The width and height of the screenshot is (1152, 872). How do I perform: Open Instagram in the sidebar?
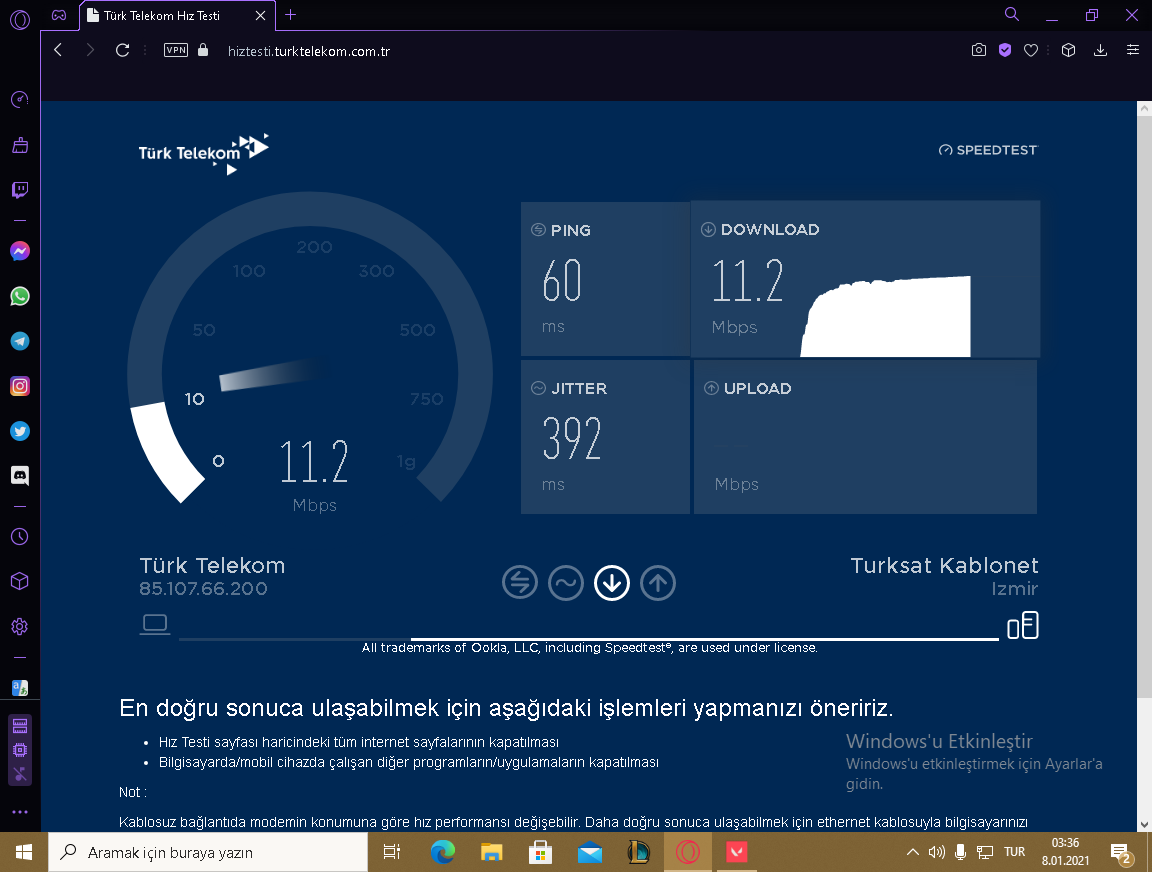20,386
